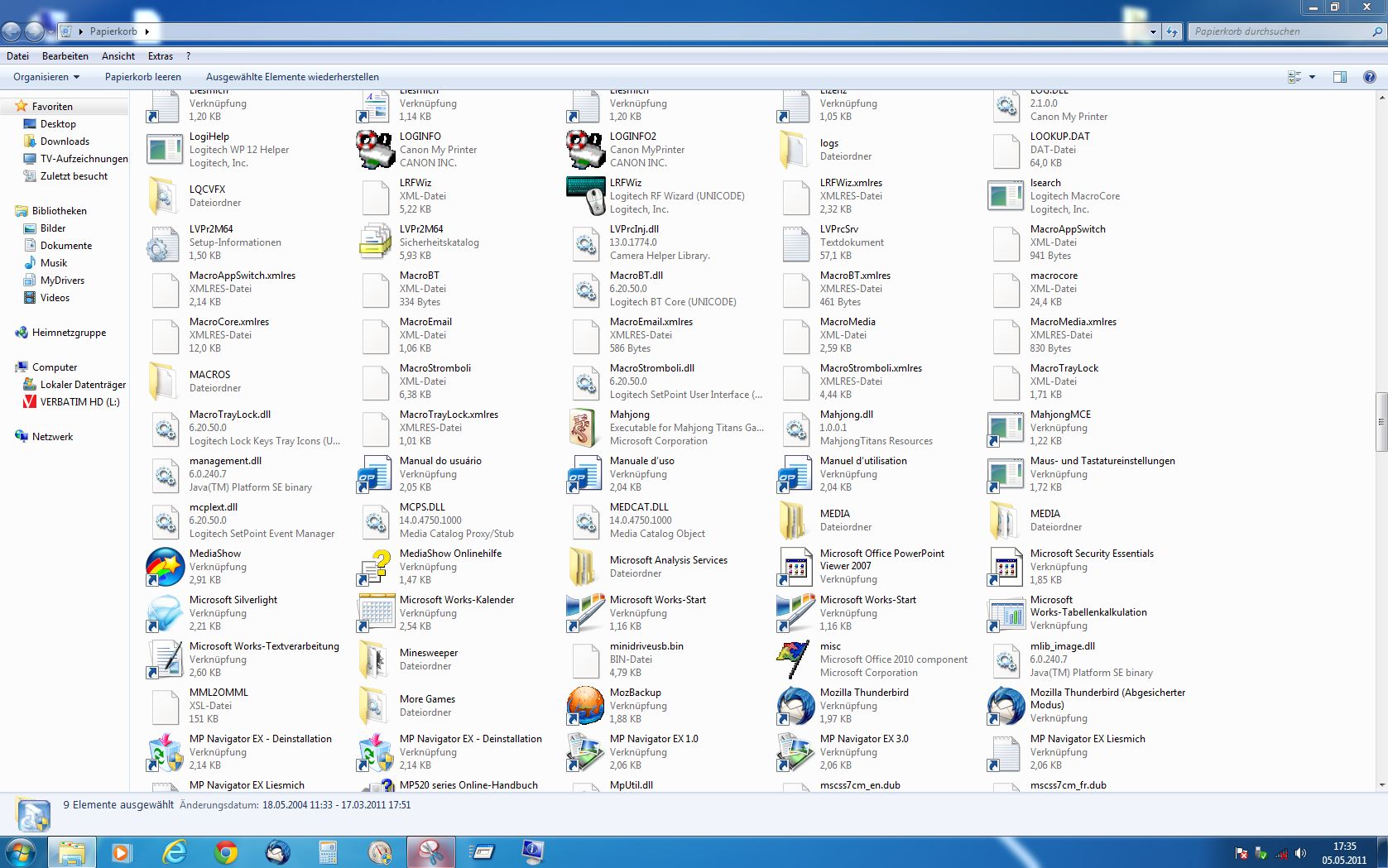
Task: Open Musik library in the sidebar
Action: (x=54, y=263)
